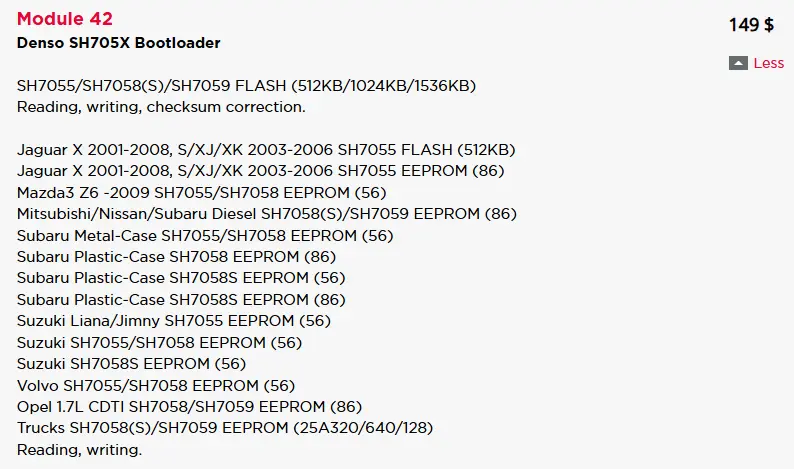Click the 149 $ price
The width and height of the screenshot is (794, 469).
pyautogui.click(x=751, y=25)
